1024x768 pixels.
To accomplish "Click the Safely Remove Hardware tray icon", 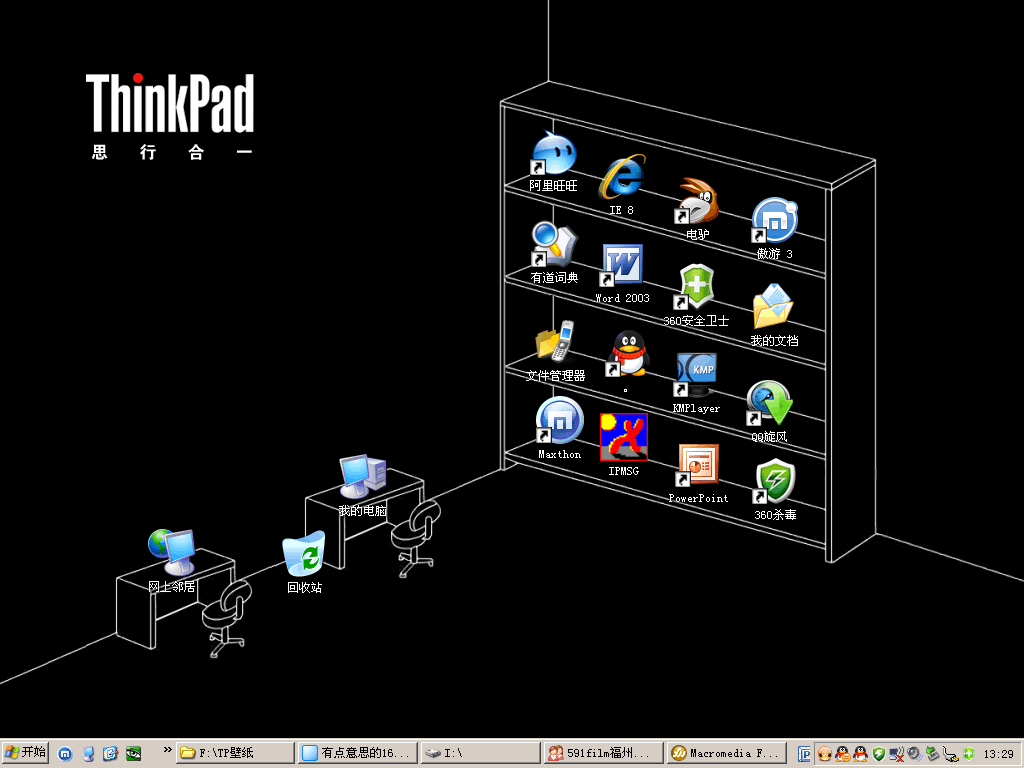I will [x=933, y=754].
